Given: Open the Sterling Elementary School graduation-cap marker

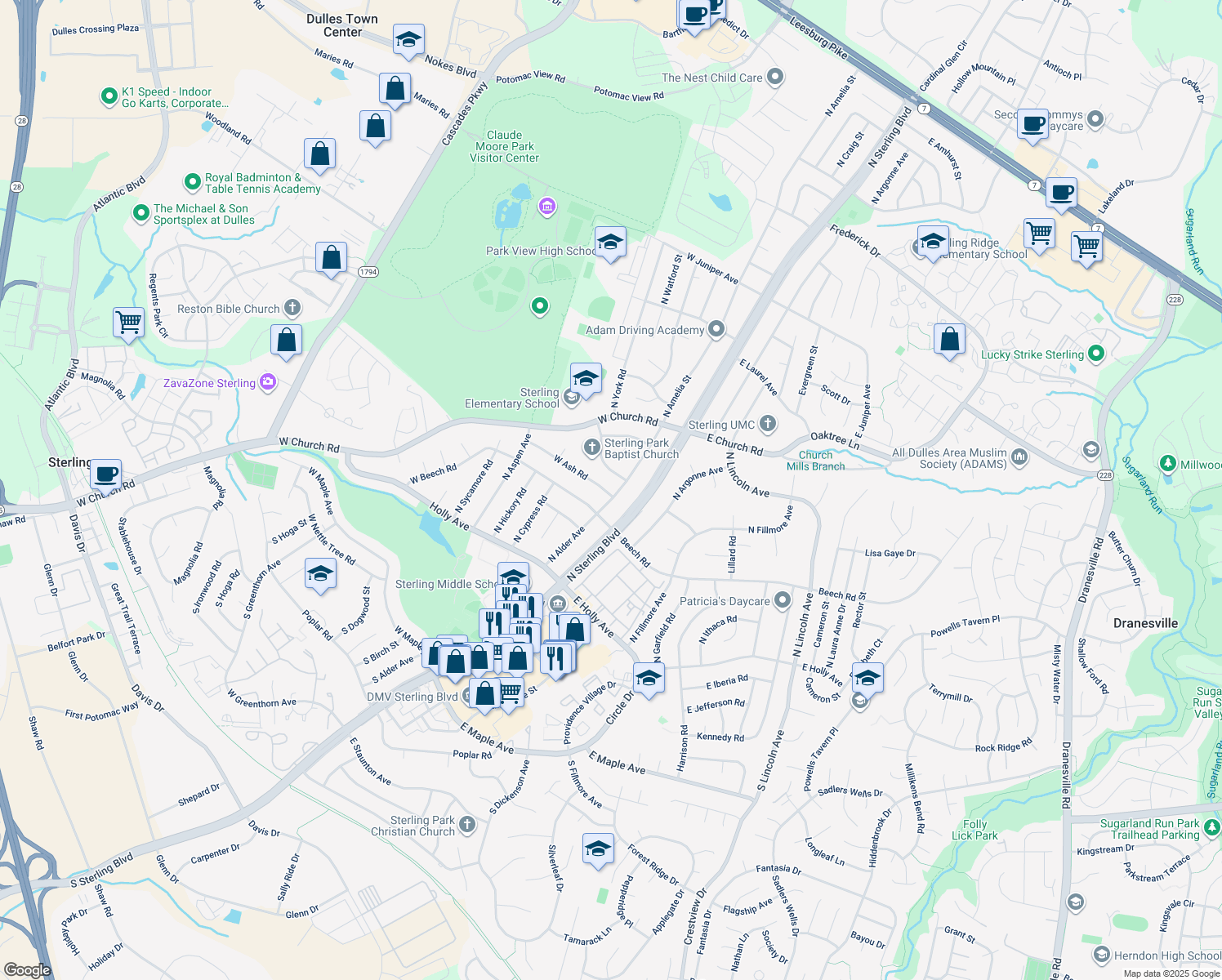Looking at the screenshot, I should tap(586, 379).
